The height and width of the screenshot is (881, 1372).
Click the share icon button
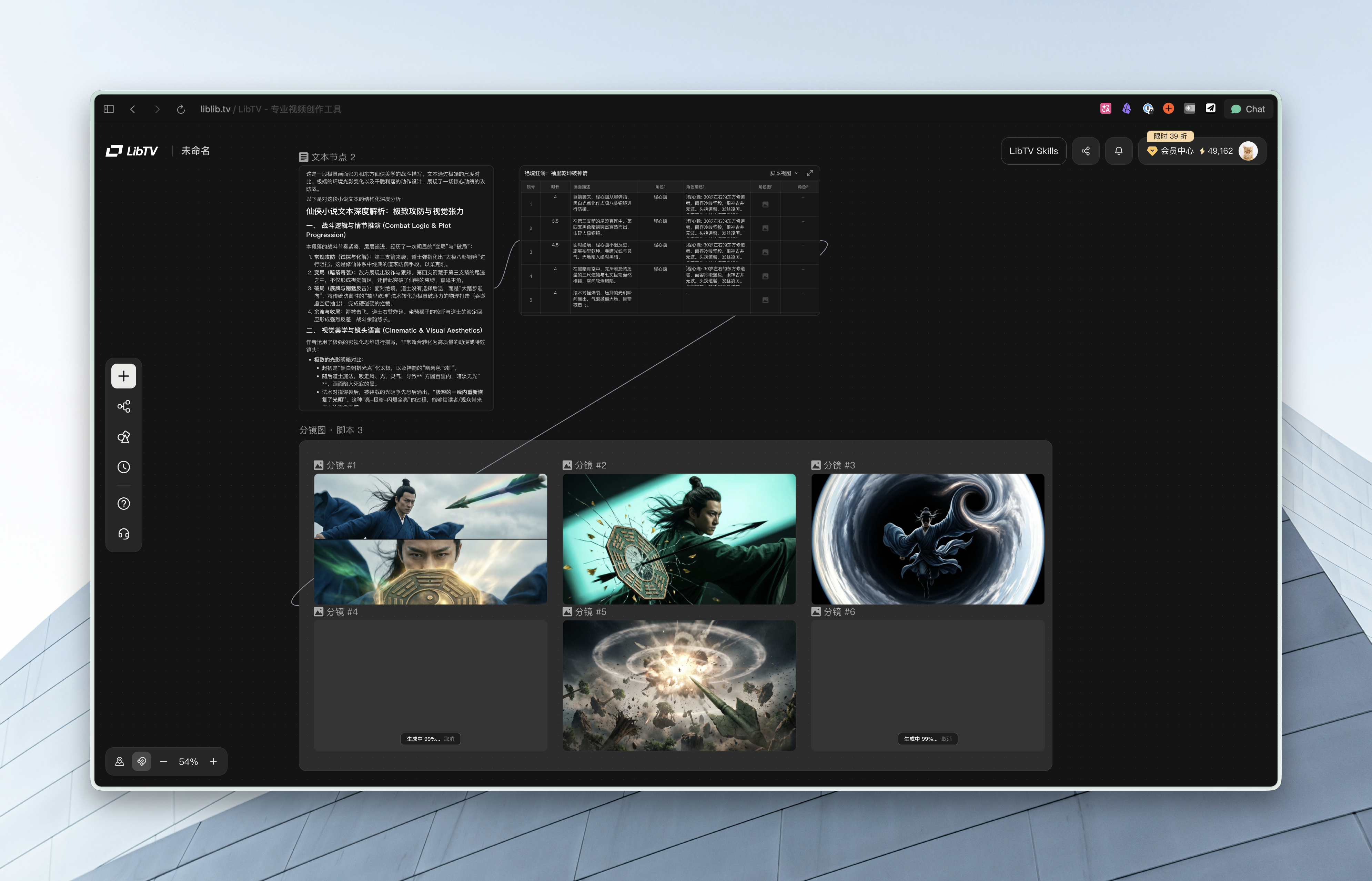click(1085, 151)
